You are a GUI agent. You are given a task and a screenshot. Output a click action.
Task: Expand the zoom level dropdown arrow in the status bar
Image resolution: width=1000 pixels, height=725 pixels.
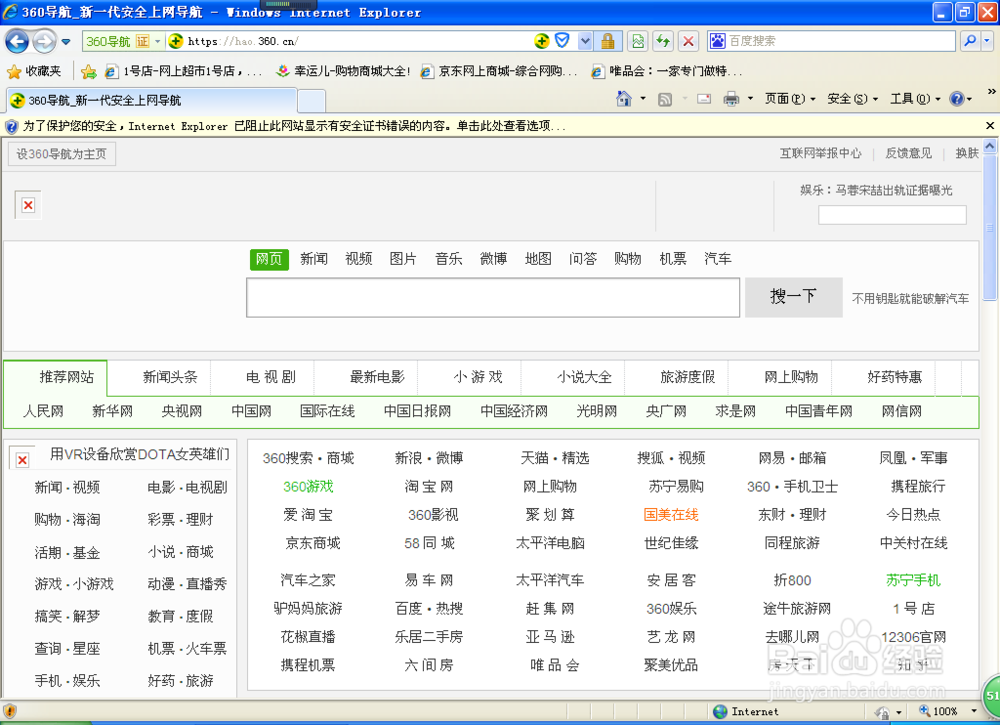point(974,712)
